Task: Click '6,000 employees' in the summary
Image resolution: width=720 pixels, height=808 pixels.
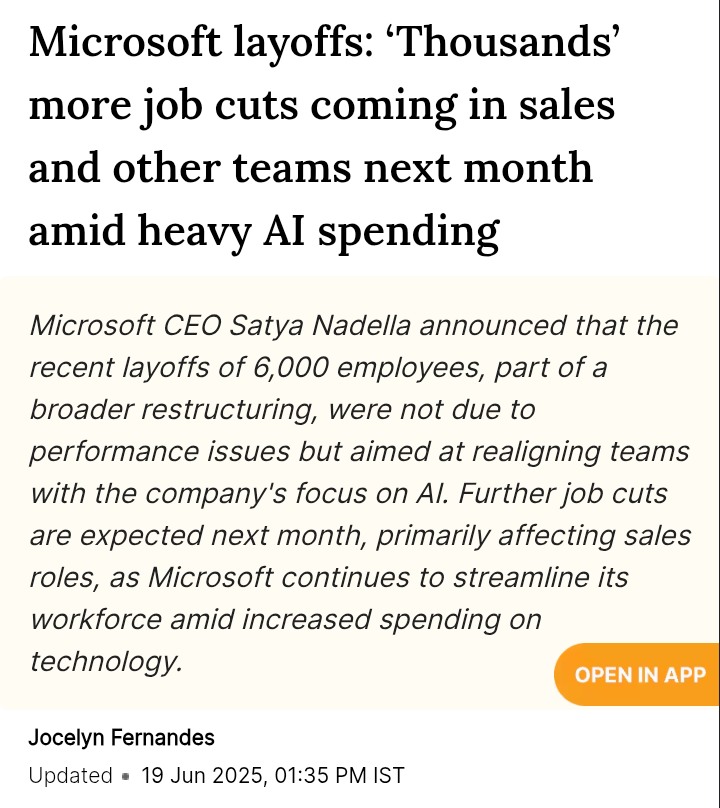Action: point(369,368)
